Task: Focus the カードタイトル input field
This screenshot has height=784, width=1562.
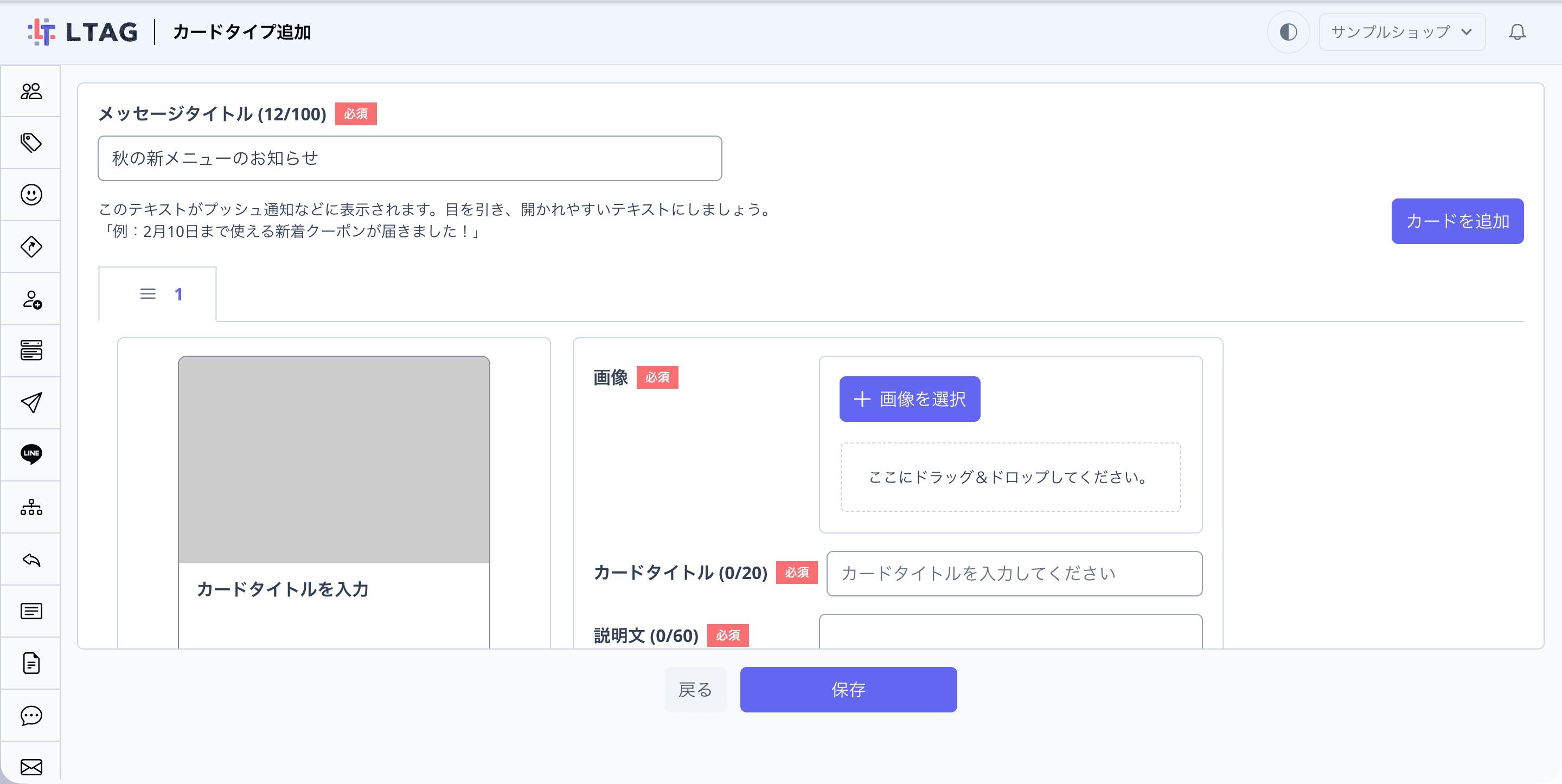Action: point(1014,574)
